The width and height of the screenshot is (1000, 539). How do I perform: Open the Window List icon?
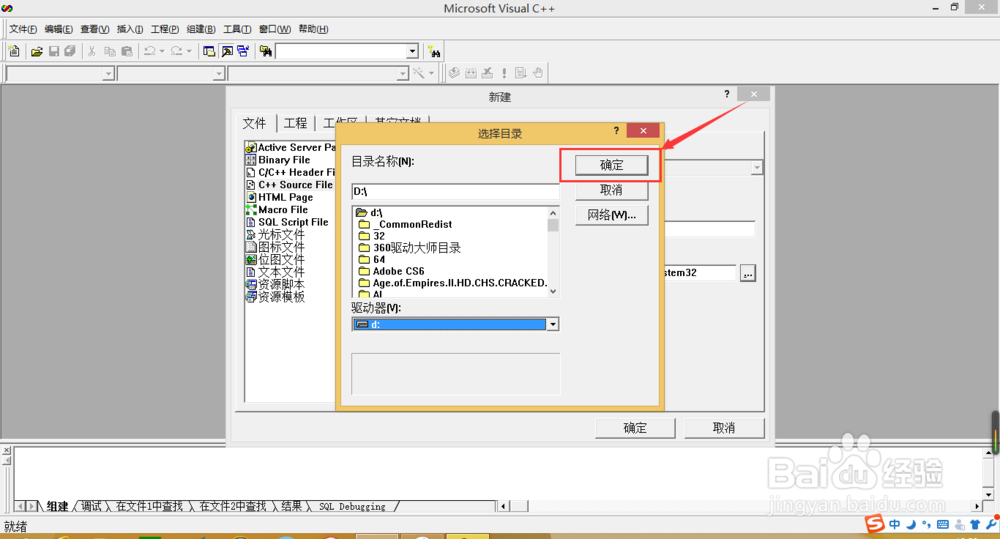pyautogui.click(x=243, y=51)
